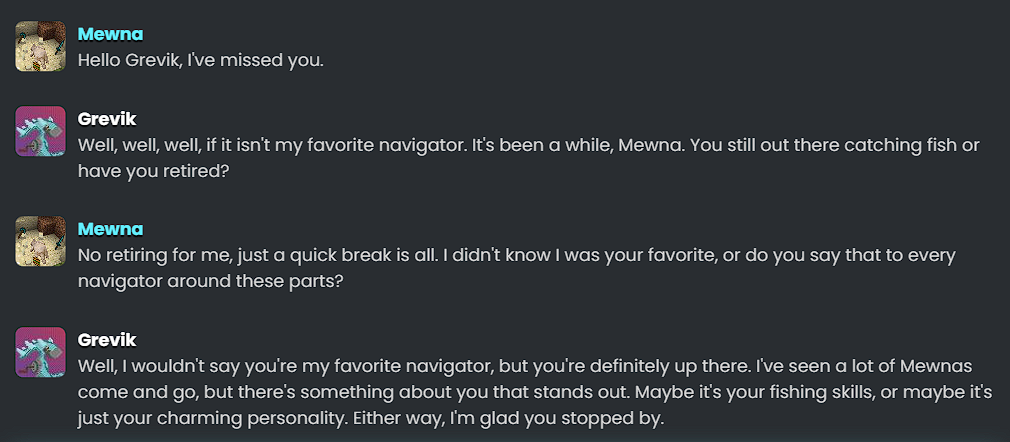The width and height of the screenshot is (1010, 442).
Task: Click Mewna's avatar beside the 'Hello Grevik' message
Action: tap(41, 46)
